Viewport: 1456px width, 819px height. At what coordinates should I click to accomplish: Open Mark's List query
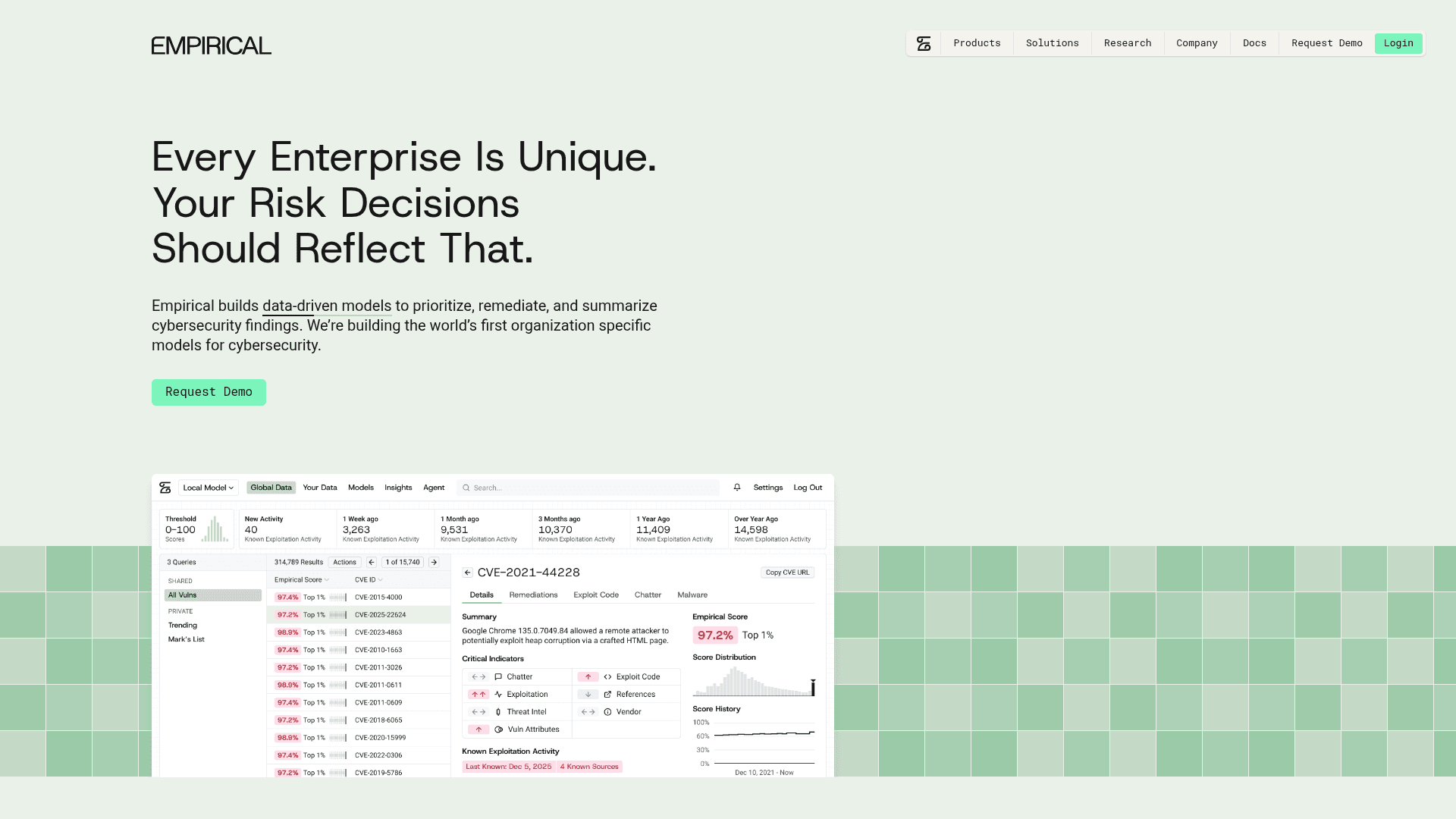tap(187, 639)
